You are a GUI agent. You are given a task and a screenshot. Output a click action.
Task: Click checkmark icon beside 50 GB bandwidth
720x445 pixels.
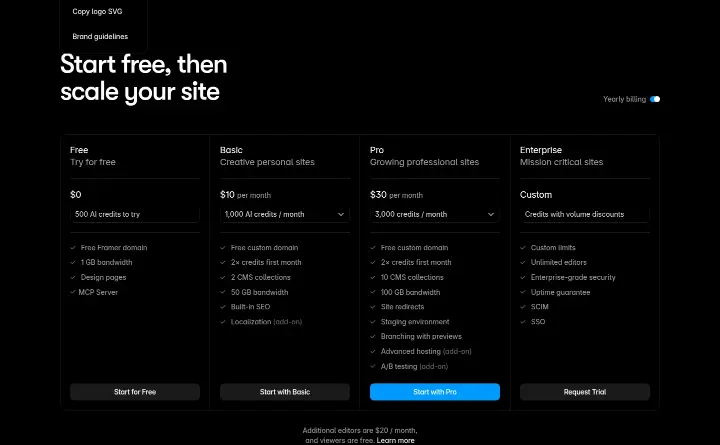tap(223, 292)
